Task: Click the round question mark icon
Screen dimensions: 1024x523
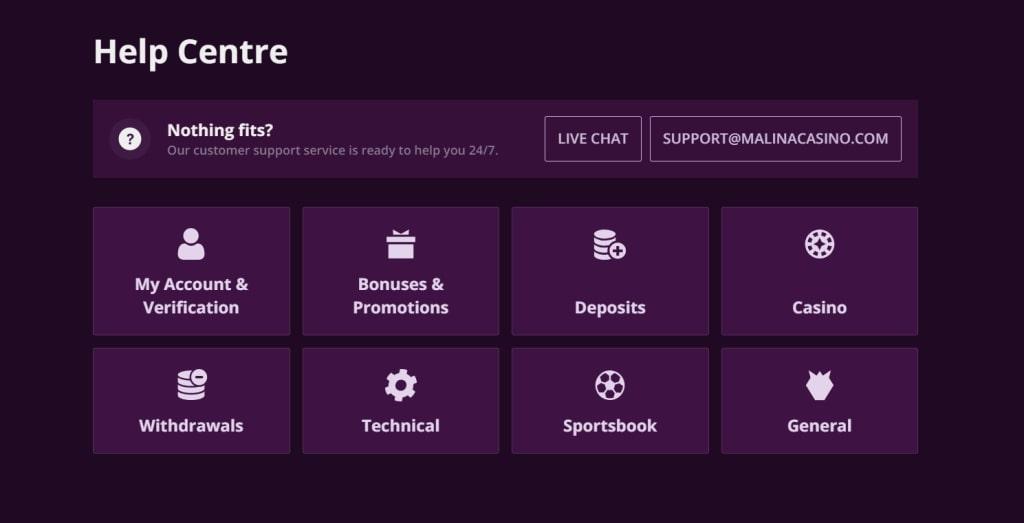Action: click(130, 138)
